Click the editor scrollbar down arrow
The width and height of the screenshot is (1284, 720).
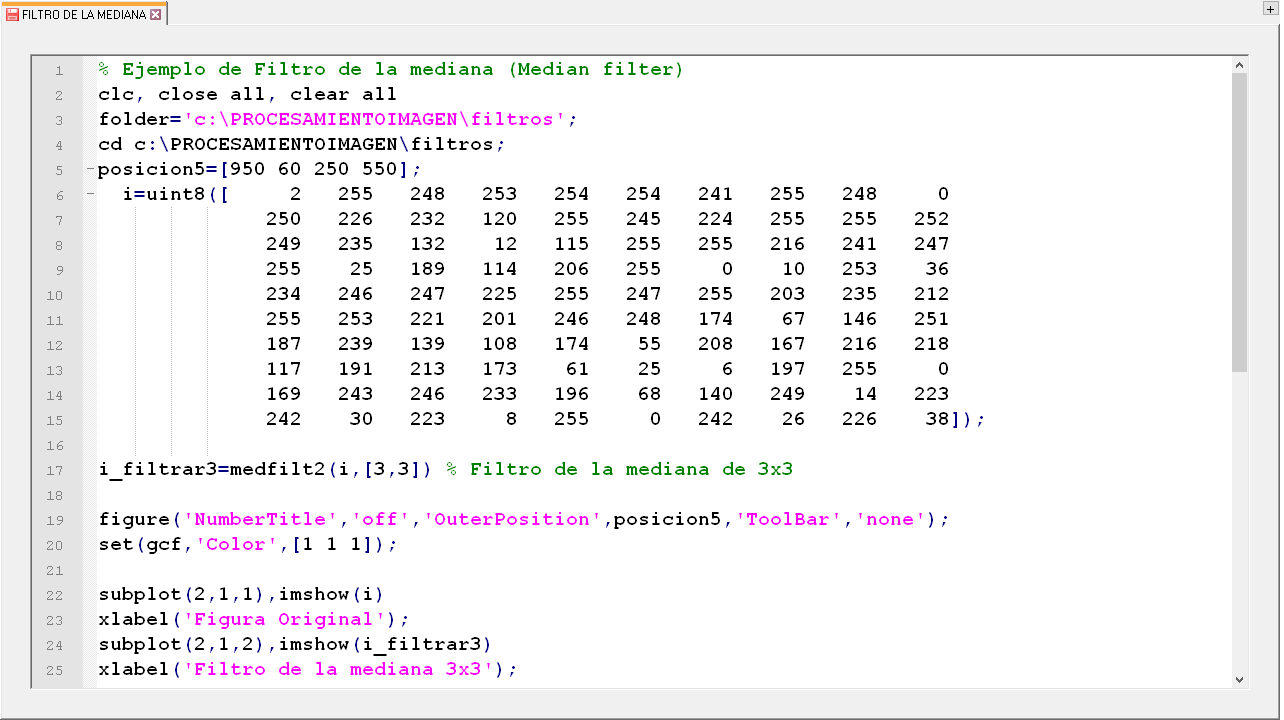point(1240,679)
